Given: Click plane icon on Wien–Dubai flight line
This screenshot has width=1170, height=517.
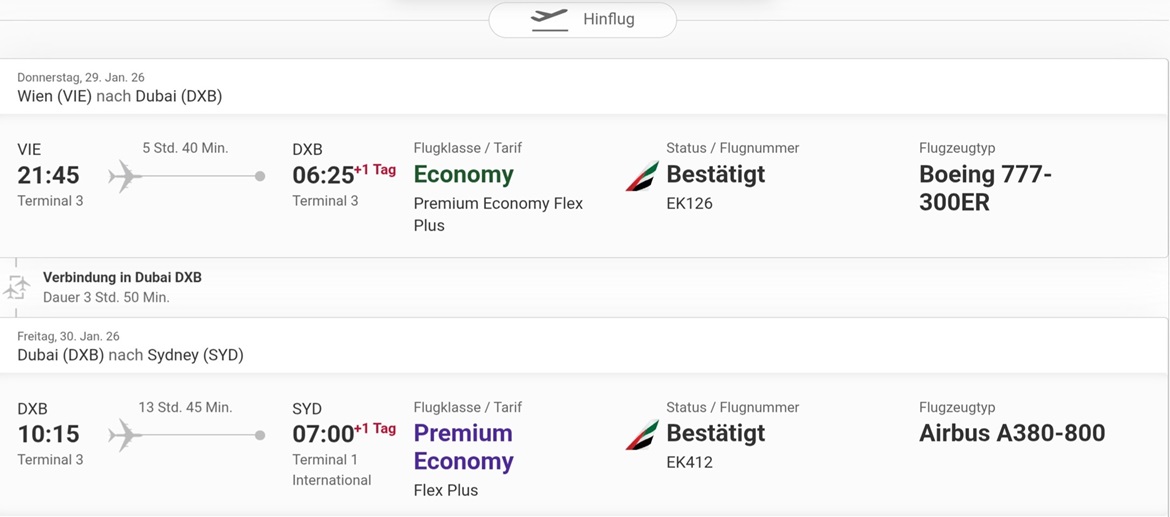Looking at the screenshot, I should point(124,176).
